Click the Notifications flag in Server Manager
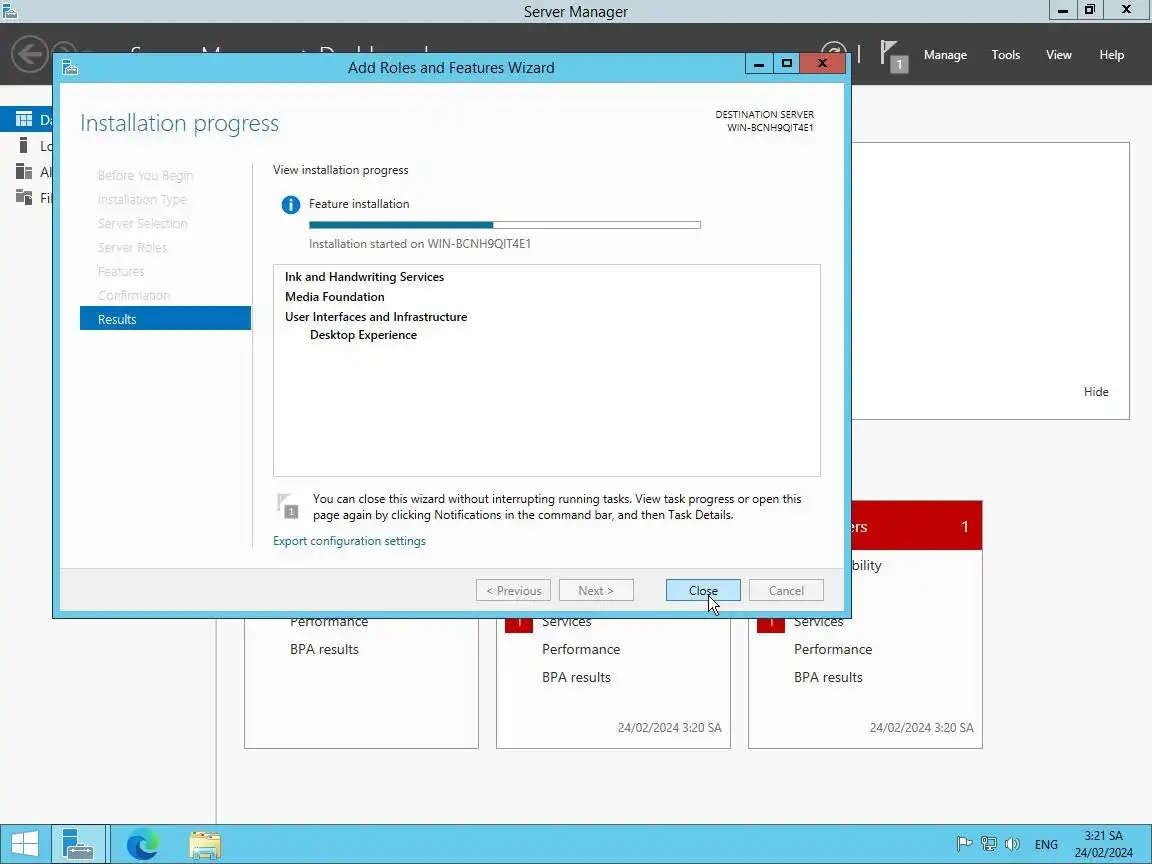The height and width of the screenshot is (864, 1152). pos(893,56)
